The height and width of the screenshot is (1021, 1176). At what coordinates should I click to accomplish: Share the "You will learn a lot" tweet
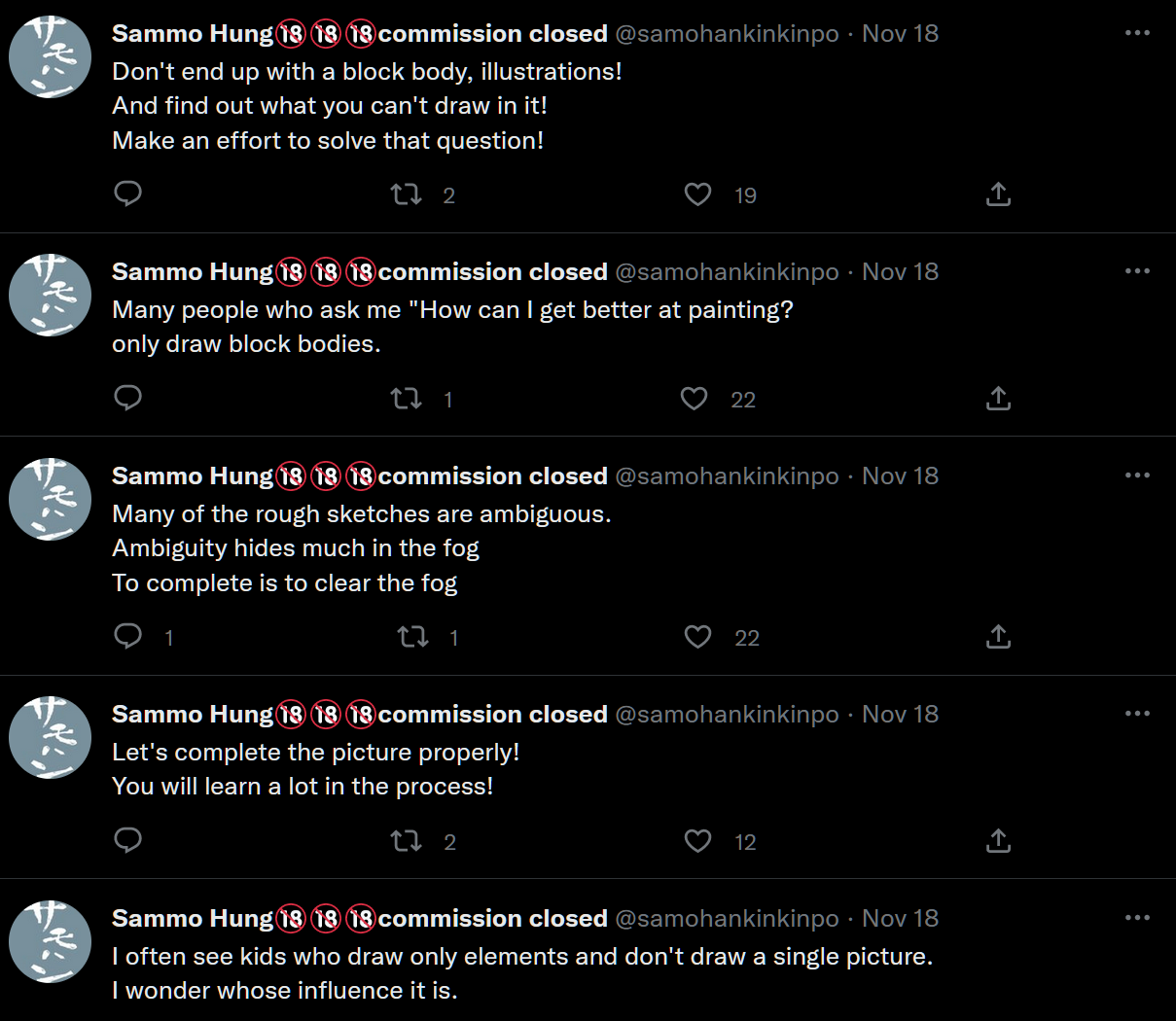coord(998,840)
